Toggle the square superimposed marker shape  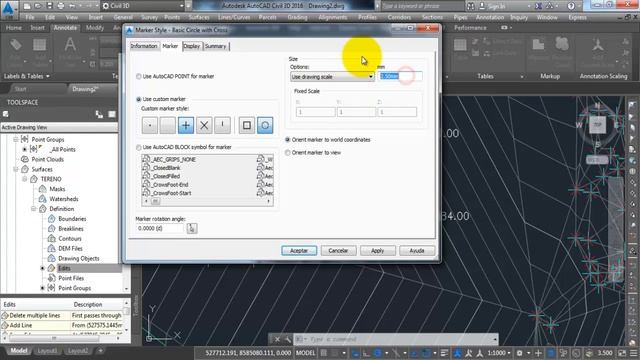[x=247, y=125]
